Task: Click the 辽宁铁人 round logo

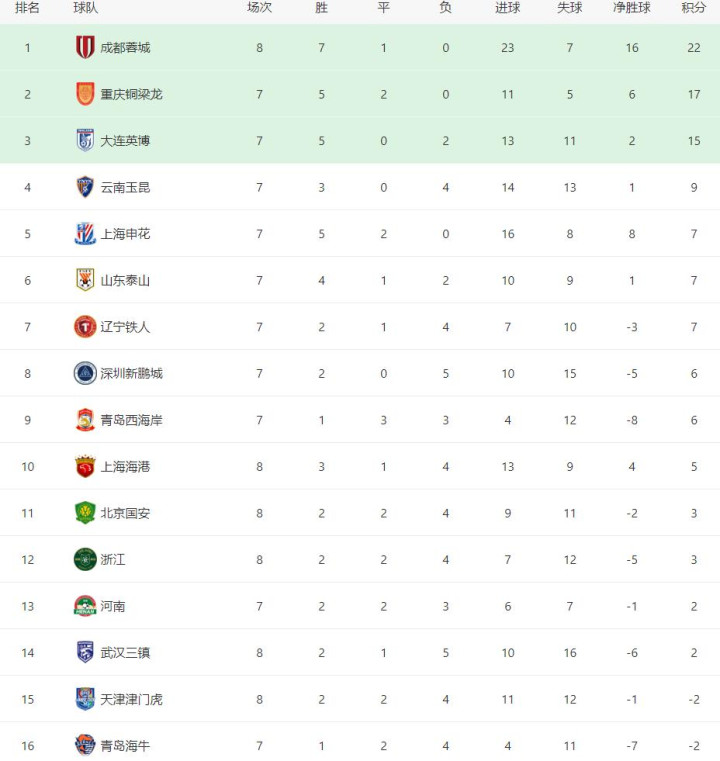Action: point(85,327)
